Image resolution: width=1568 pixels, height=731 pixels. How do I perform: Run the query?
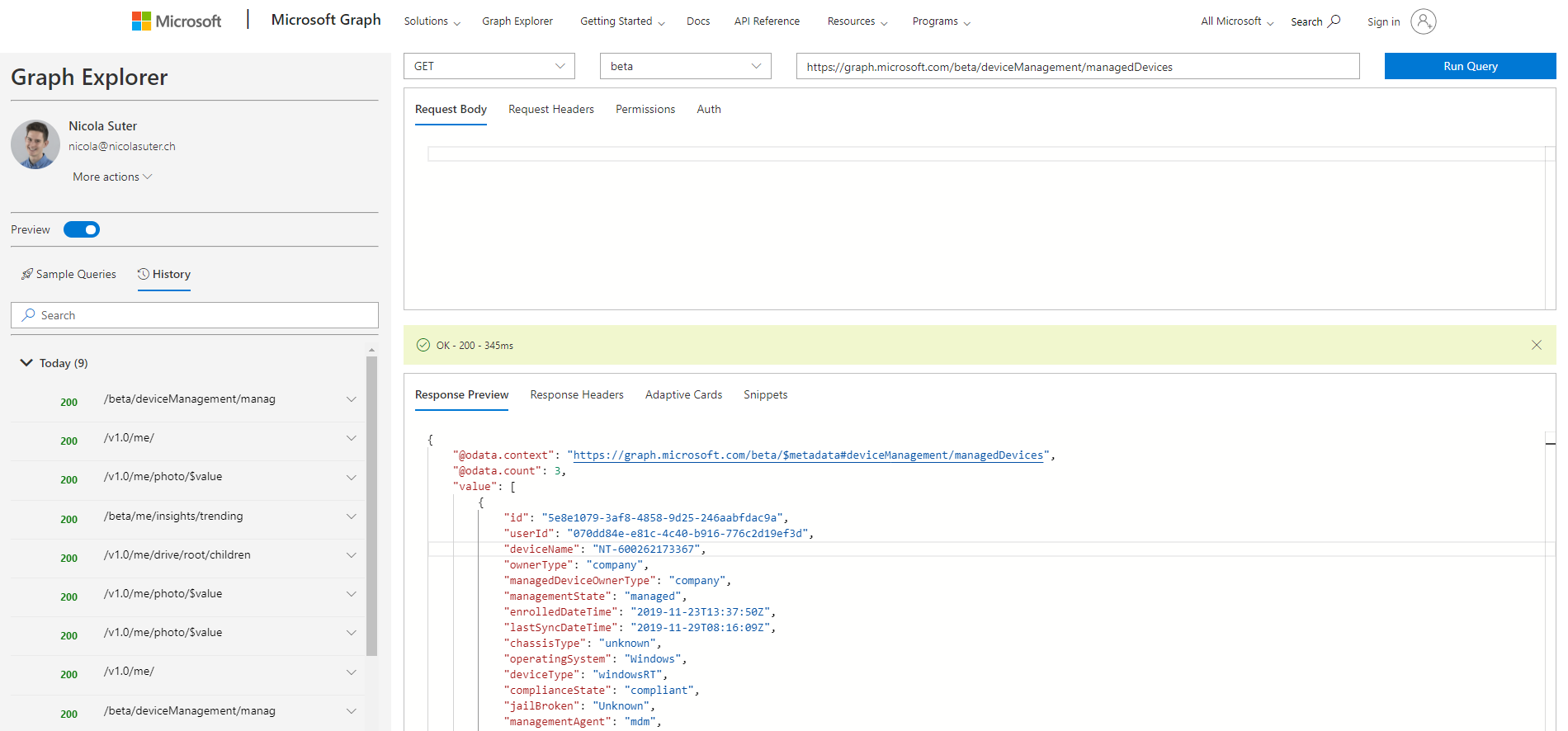[1470, 66]
